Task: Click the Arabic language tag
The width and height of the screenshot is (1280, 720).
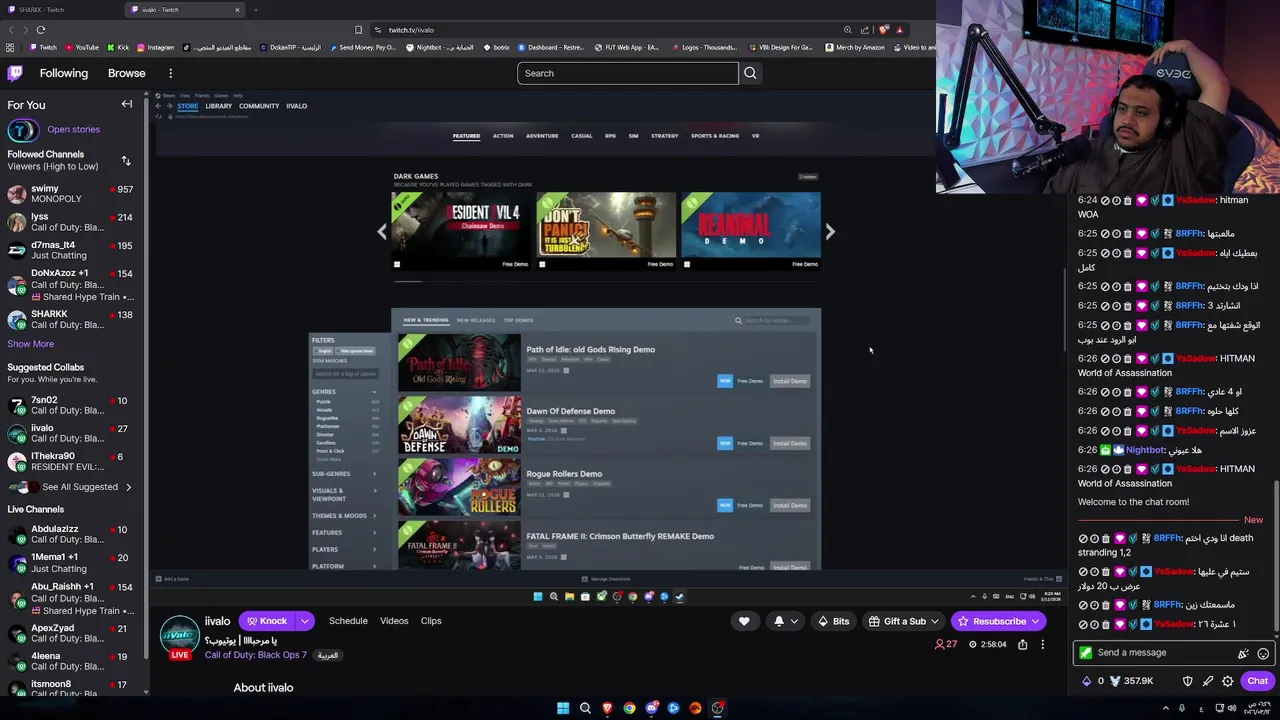Action: [328, 655]
